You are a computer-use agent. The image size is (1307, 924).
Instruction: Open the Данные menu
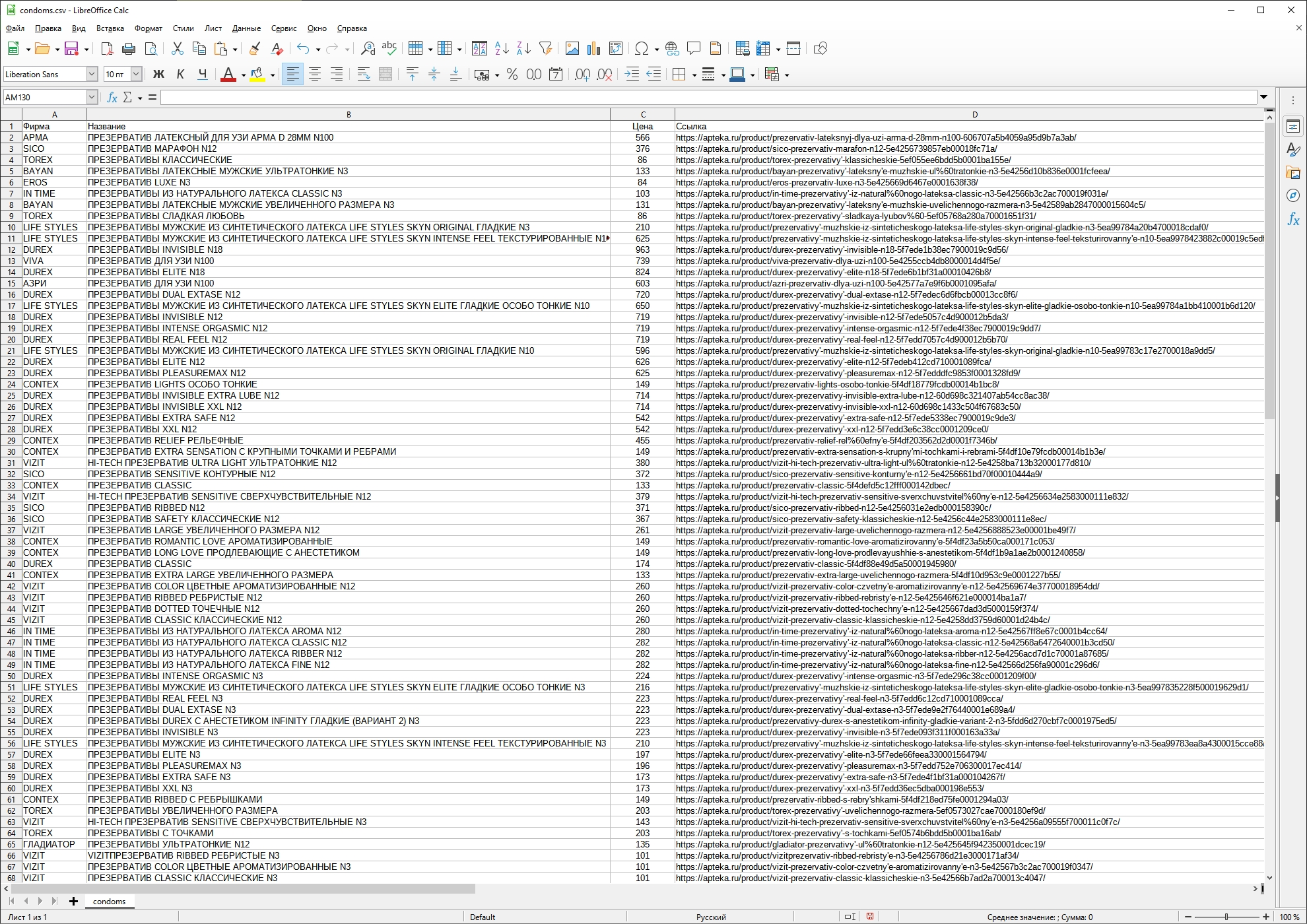(246, 28)
